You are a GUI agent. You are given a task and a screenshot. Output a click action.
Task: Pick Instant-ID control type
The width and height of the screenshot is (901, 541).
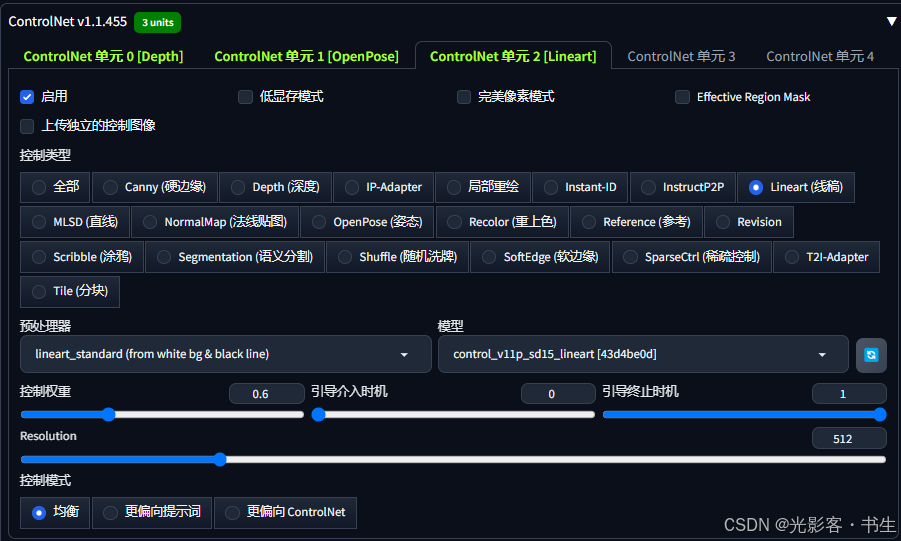click(x=580, y=187)
